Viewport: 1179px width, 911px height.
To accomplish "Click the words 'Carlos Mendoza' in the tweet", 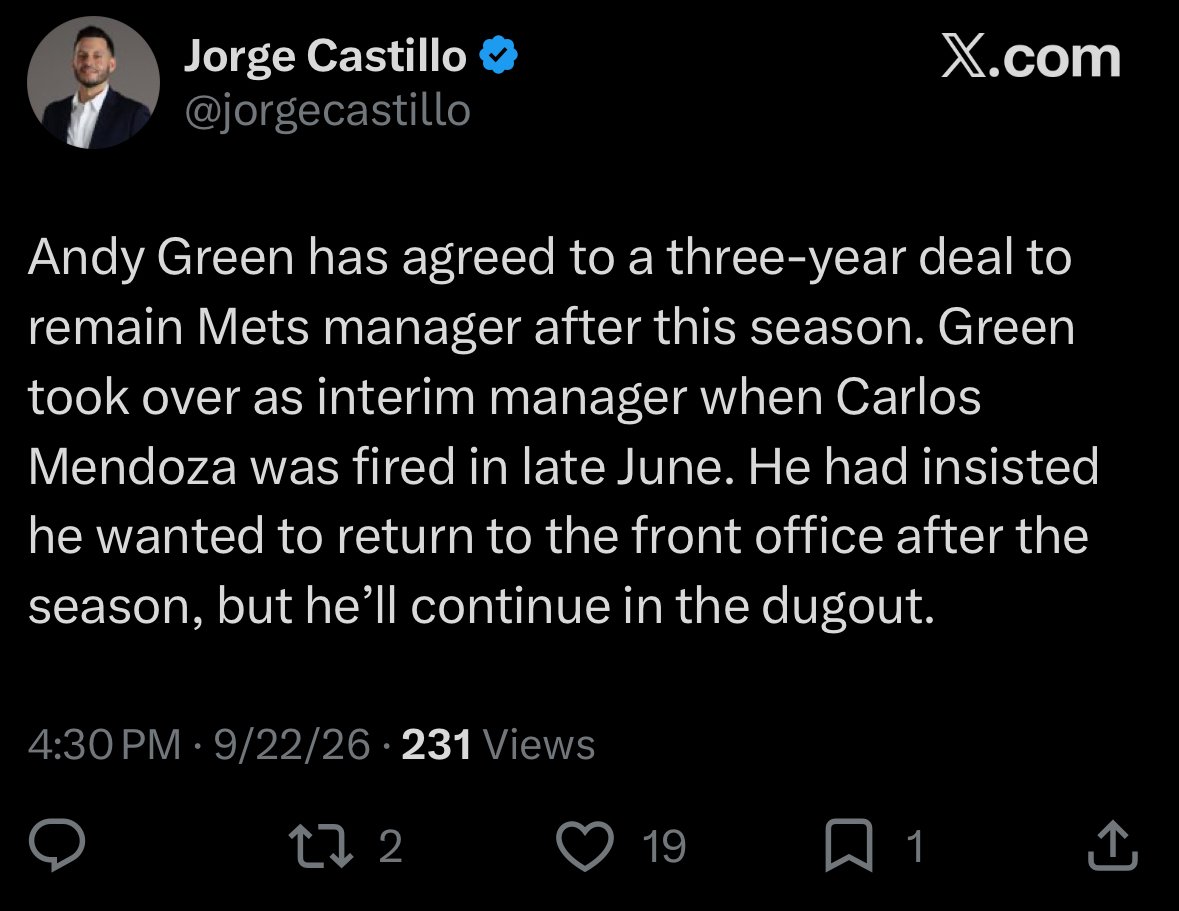I will 505,431.
